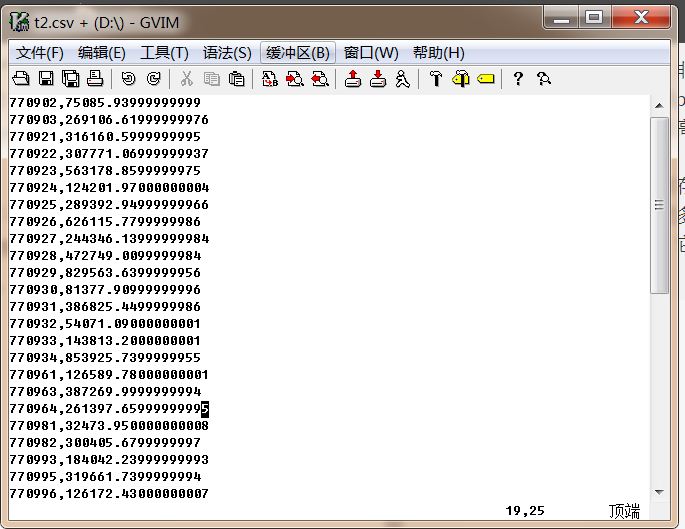Viewport: 685px width, 529px height.
Task: Load session icon in toolbar
Action: (x=353, y=79)
